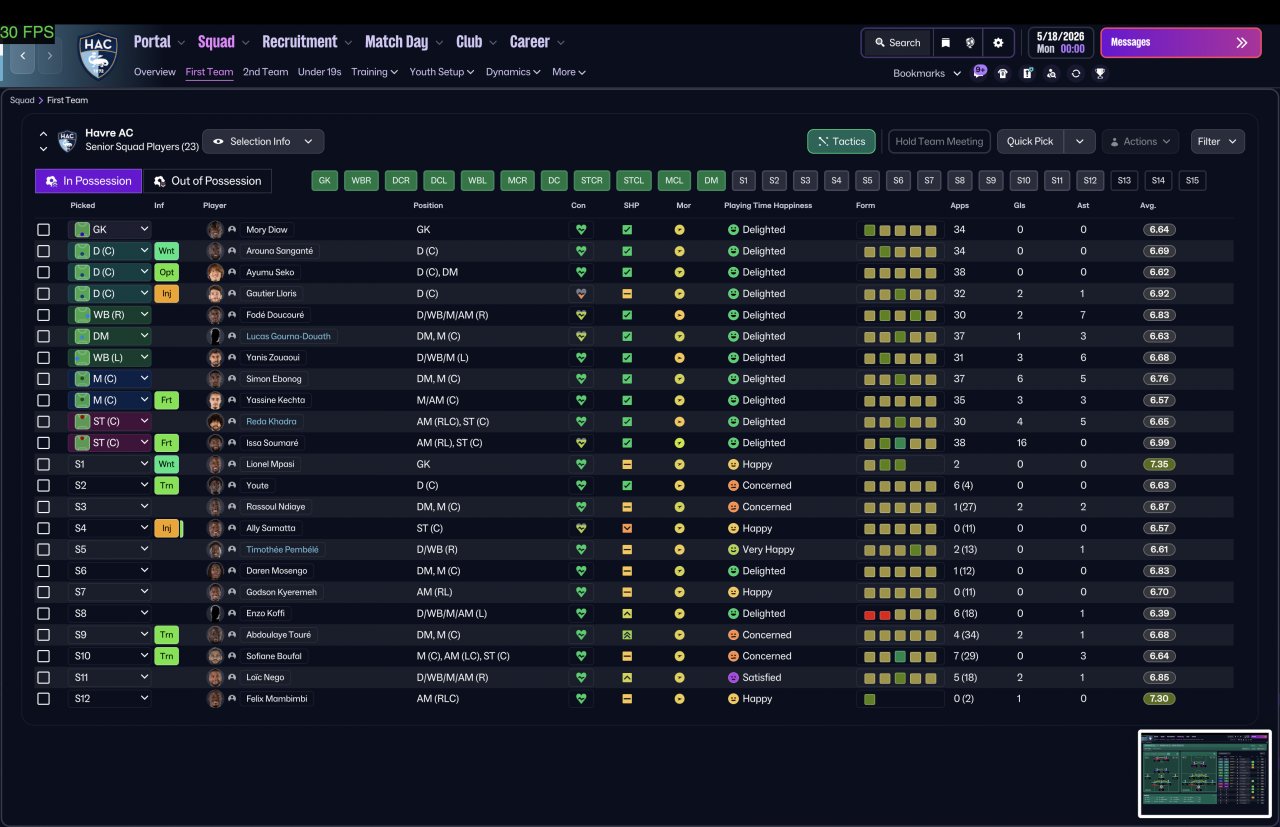The image size is (1280, 827).
Task: Click Felix Mambimbi's 7.30 average rating pill
Action: click(1161, 699)
